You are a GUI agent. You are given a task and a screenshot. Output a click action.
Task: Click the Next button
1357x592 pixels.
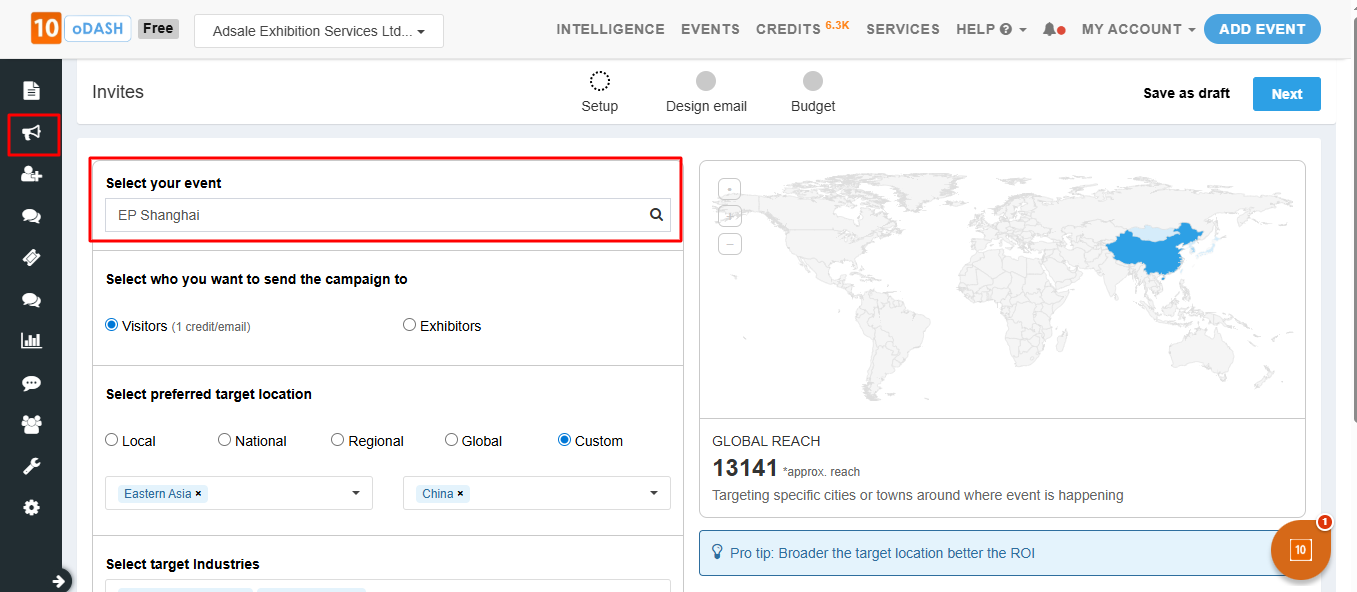point(1286,94)
